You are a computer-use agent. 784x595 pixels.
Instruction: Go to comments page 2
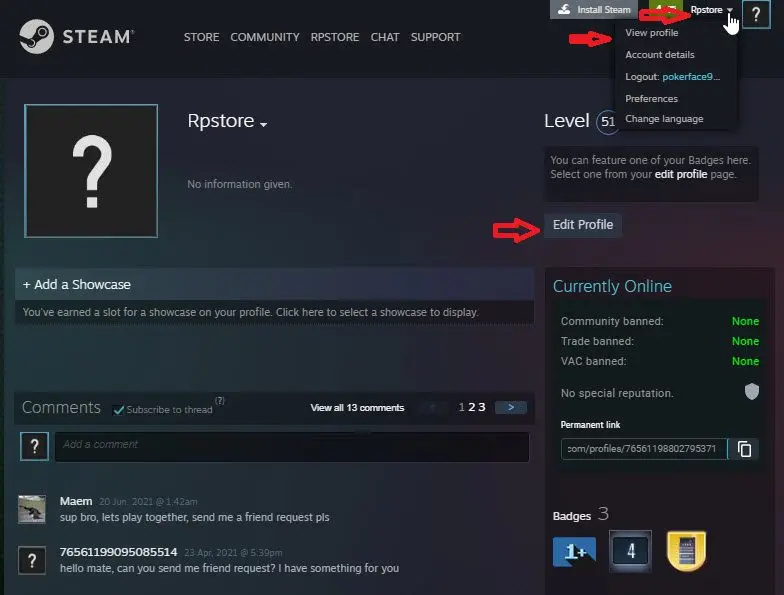472,408
